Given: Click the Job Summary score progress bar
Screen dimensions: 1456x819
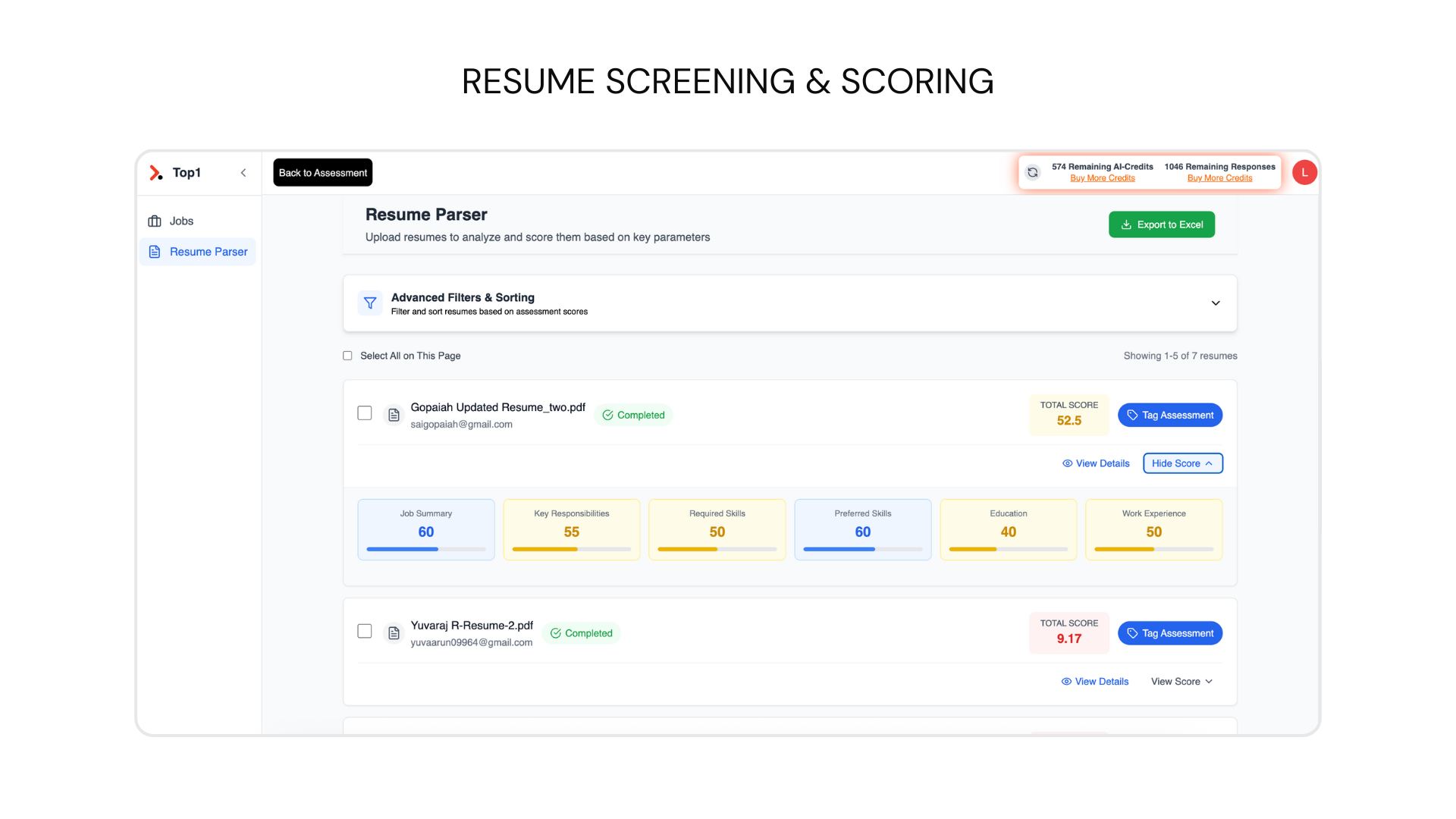Looking at the screenshot, I should [x=425, y=549].
